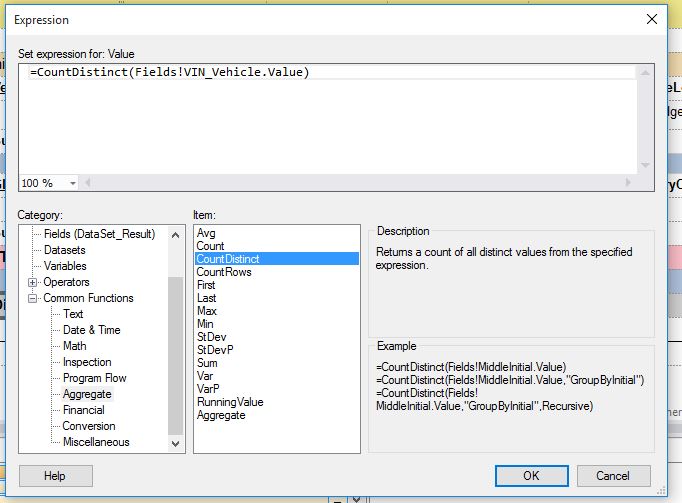Collapse the Common Functions node
The height and width of the screenshot is (503, 682).
[x=32, y=298]
